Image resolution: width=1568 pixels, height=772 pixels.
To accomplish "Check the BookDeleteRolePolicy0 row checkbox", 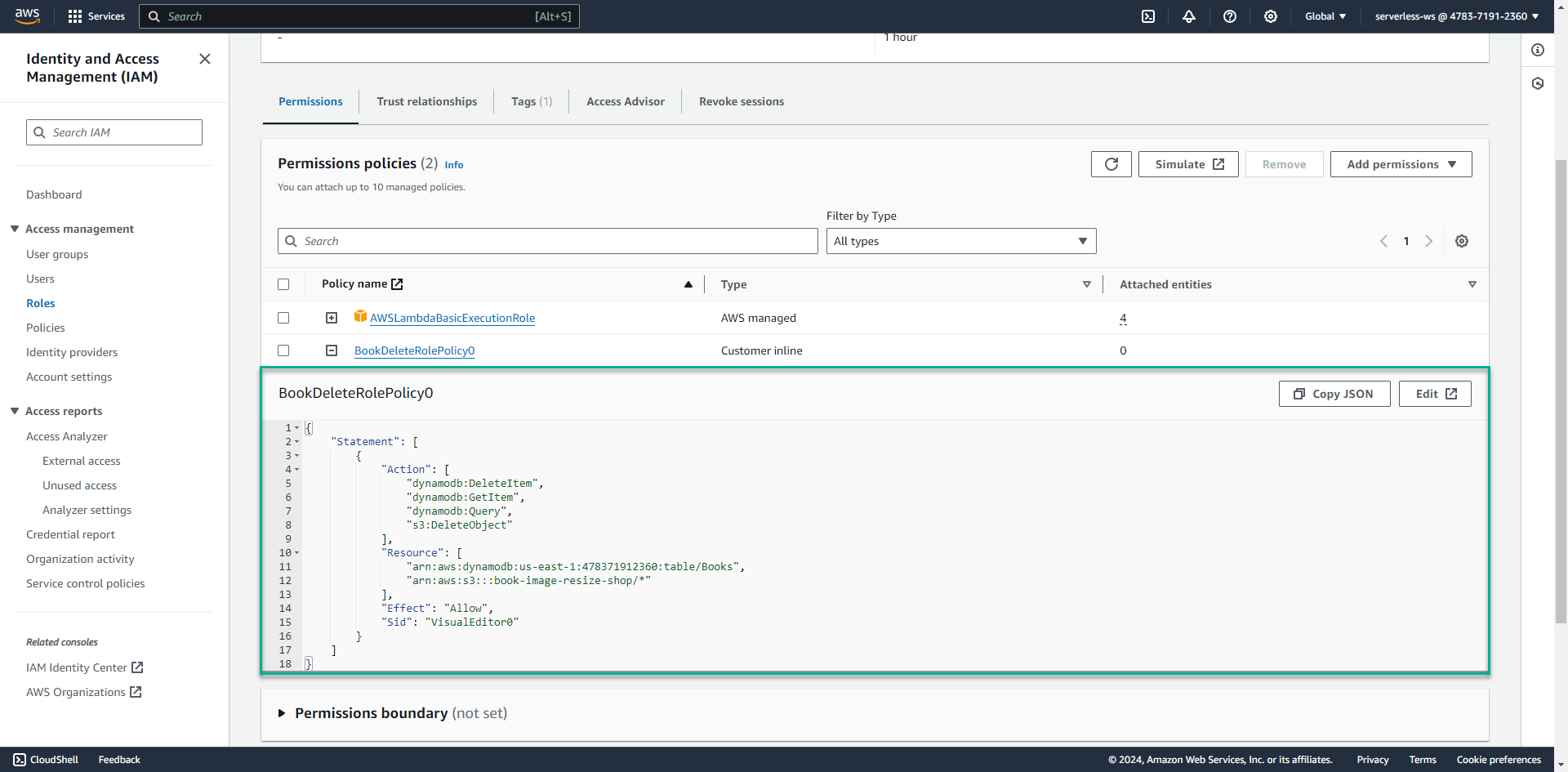I will click(x=283, y=350).
